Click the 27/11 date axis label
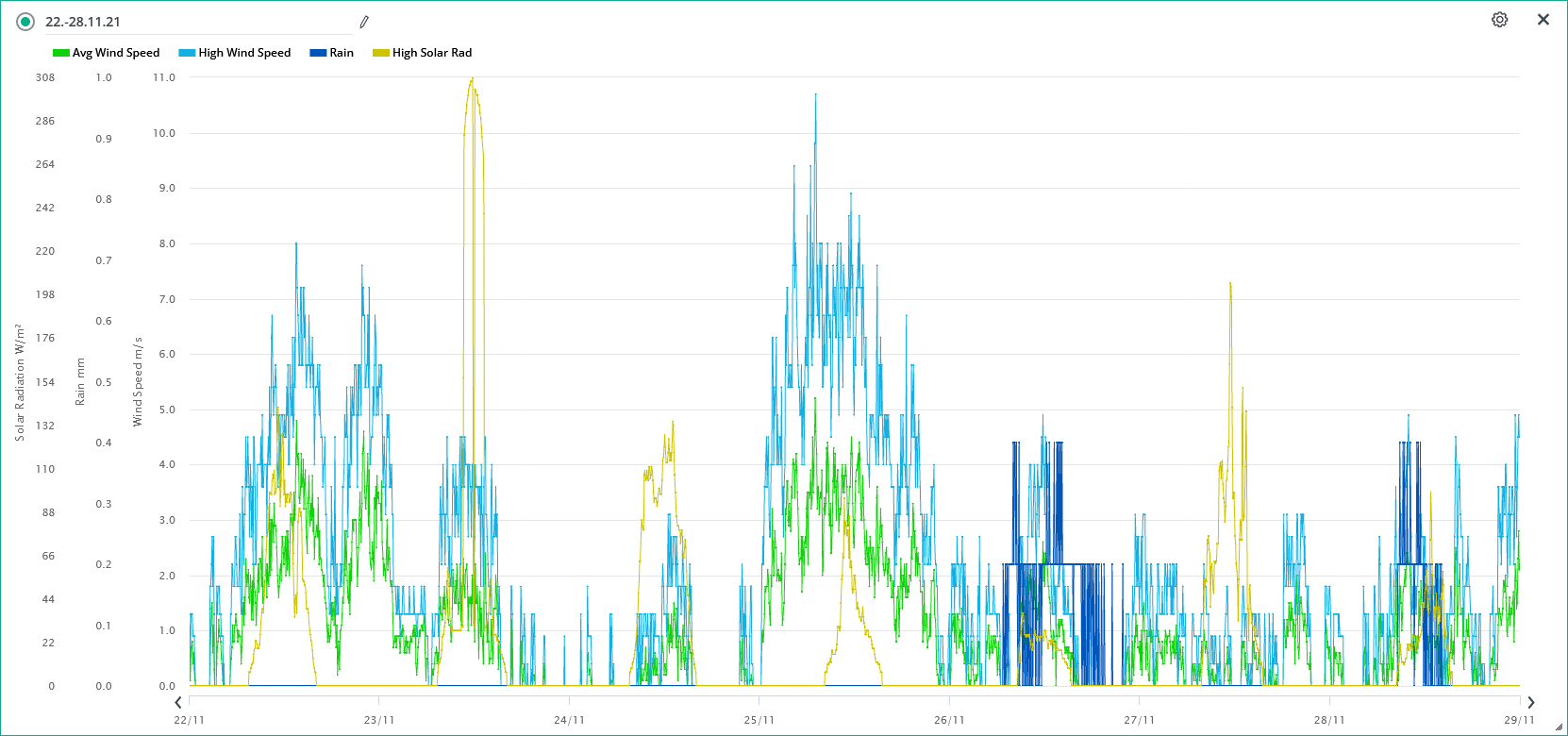Screen dimensions: 1568x736 tap(1139, 720)
